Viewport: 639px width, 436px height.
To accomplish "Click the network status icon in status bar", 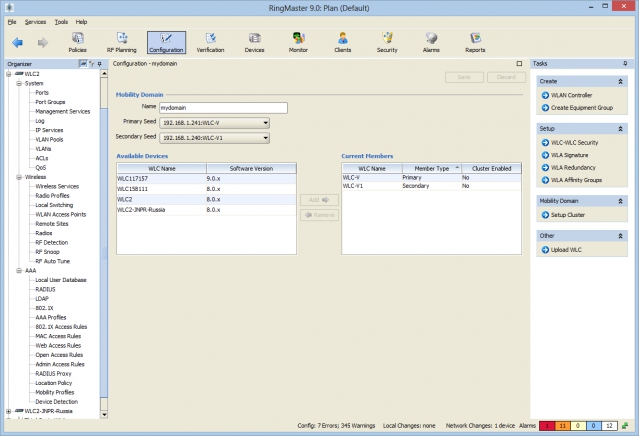I will 625,426.
